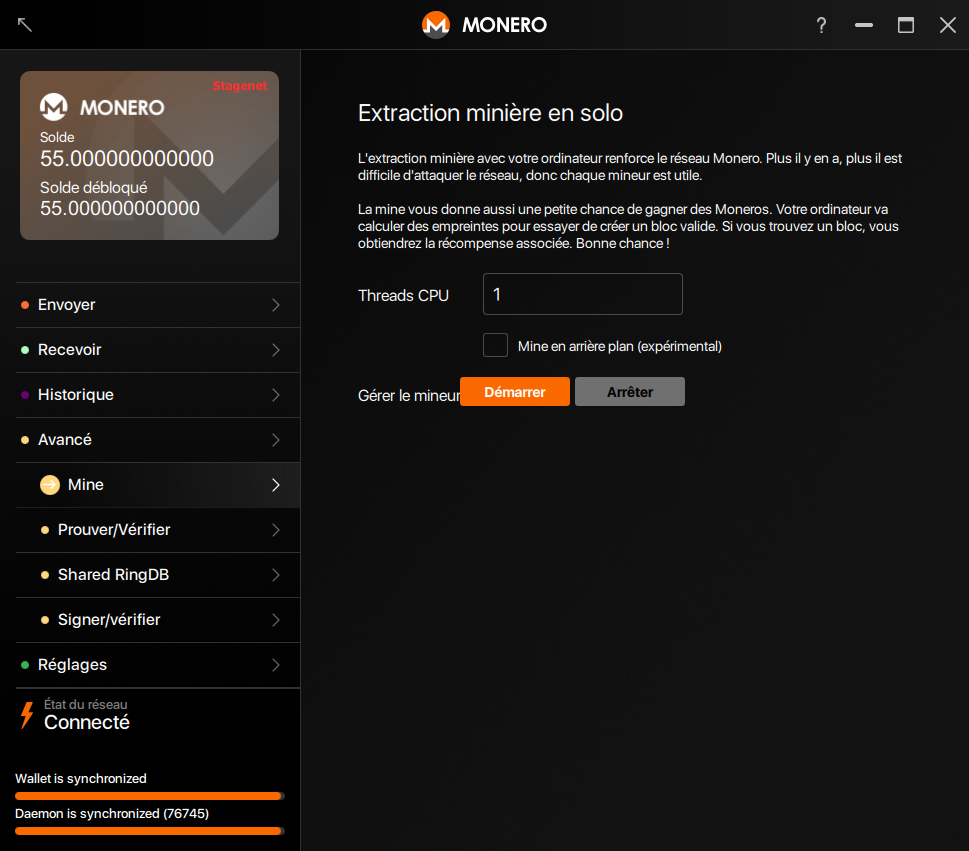Click the yellow dot beside Avancé
Image resolution: width=969 pixels, height=851 pixels.
click(25, 440)
